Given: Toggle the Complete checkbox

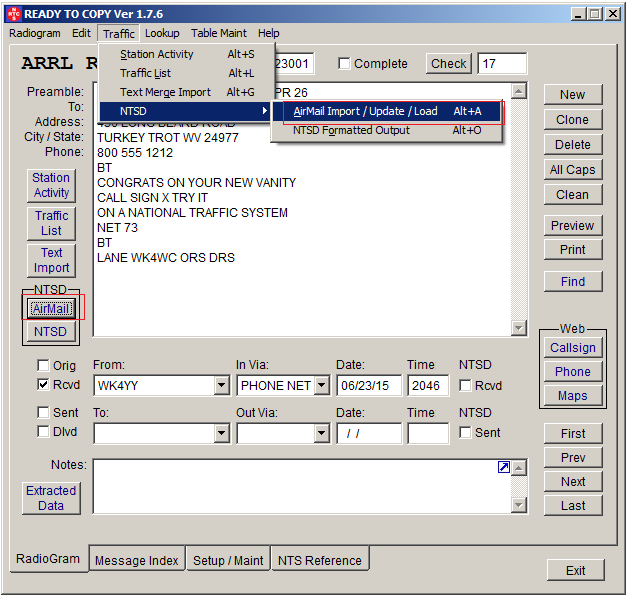Looking at the screenshot, I should [344, 64].
